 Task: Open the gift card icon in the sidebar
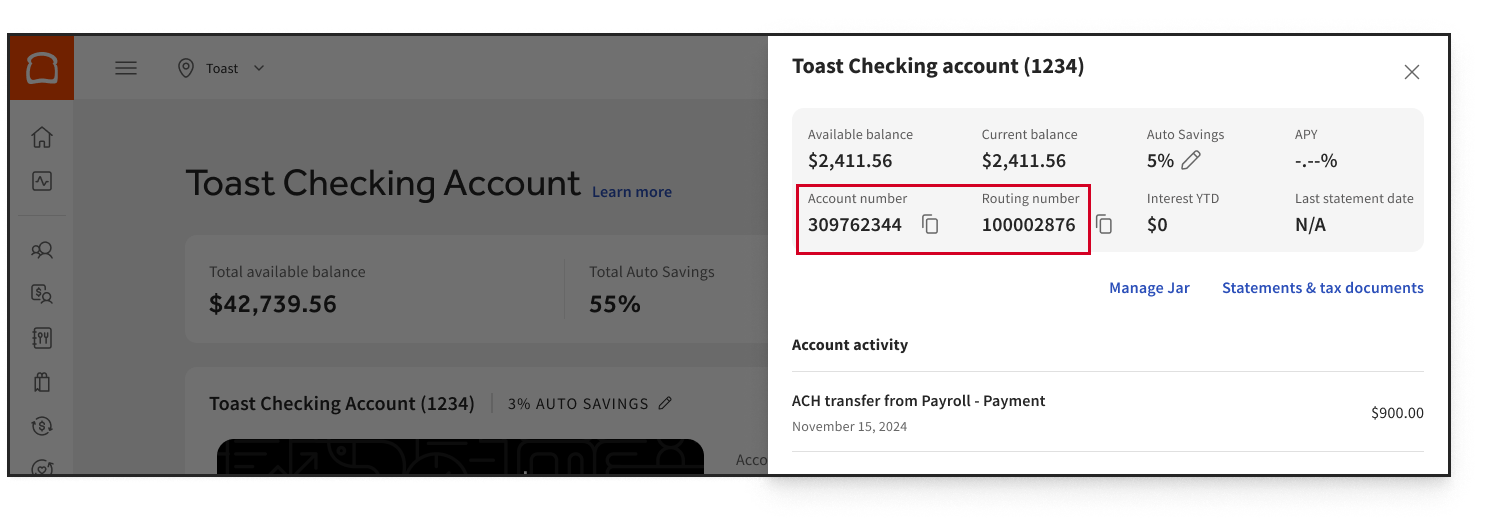(x=42, y=382)
